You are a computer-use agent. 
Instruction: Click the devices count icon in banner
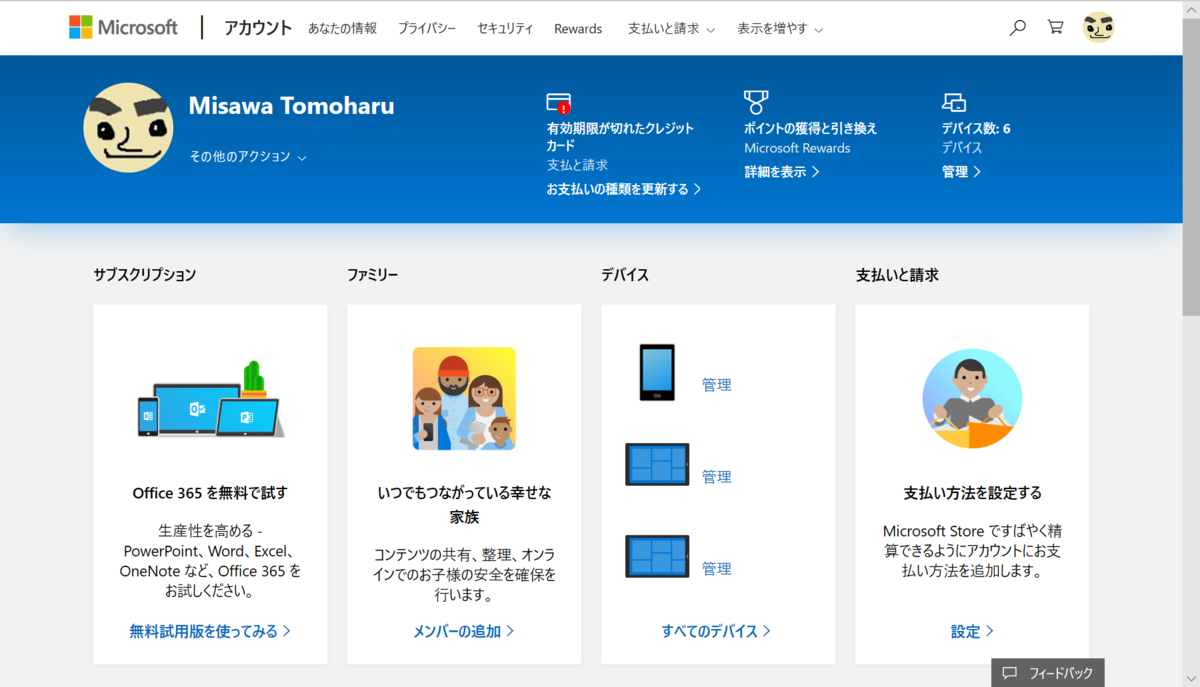(954, 102)
